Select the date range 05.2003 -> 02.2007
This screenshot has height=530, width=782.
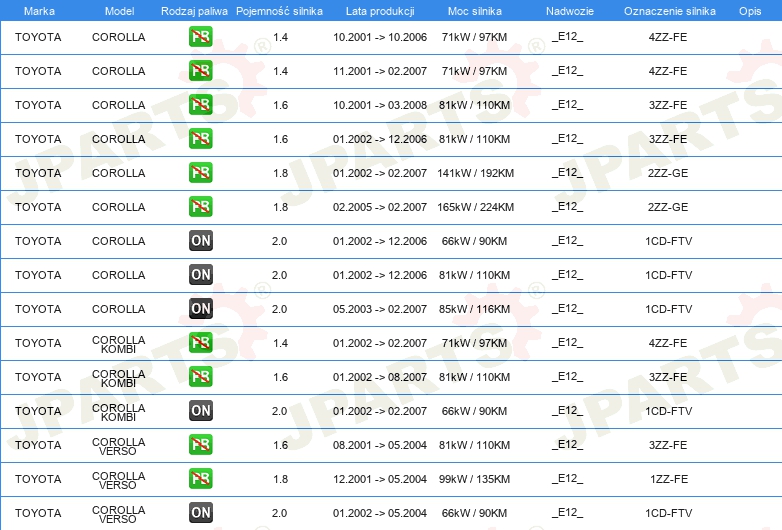point(380,309)
